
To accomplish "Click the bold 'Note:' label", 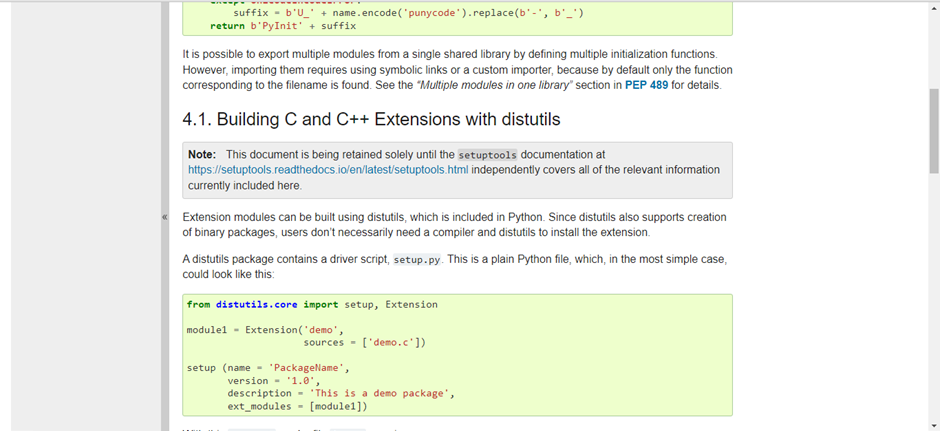I will (x=202, y=155).
